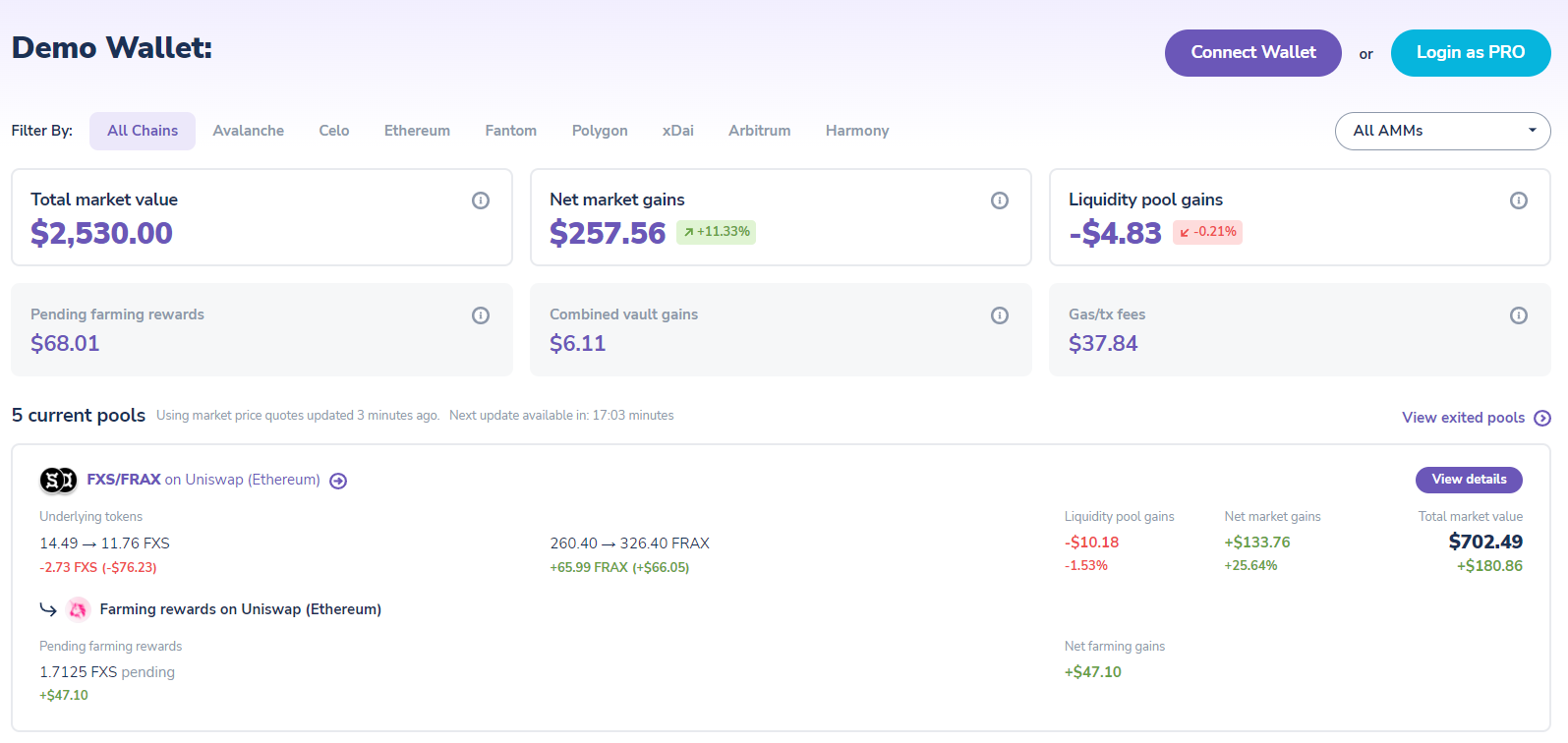Click the FXS/FRAX token pair icon
This screenshot has height=743, width=1568.
coord(58,480)
